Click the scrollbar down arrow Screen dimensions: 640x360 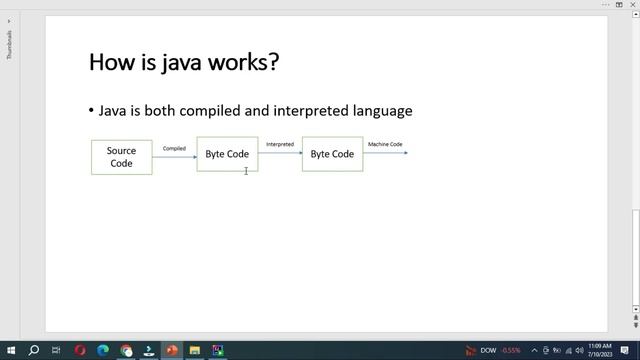[x=636, y=309]
